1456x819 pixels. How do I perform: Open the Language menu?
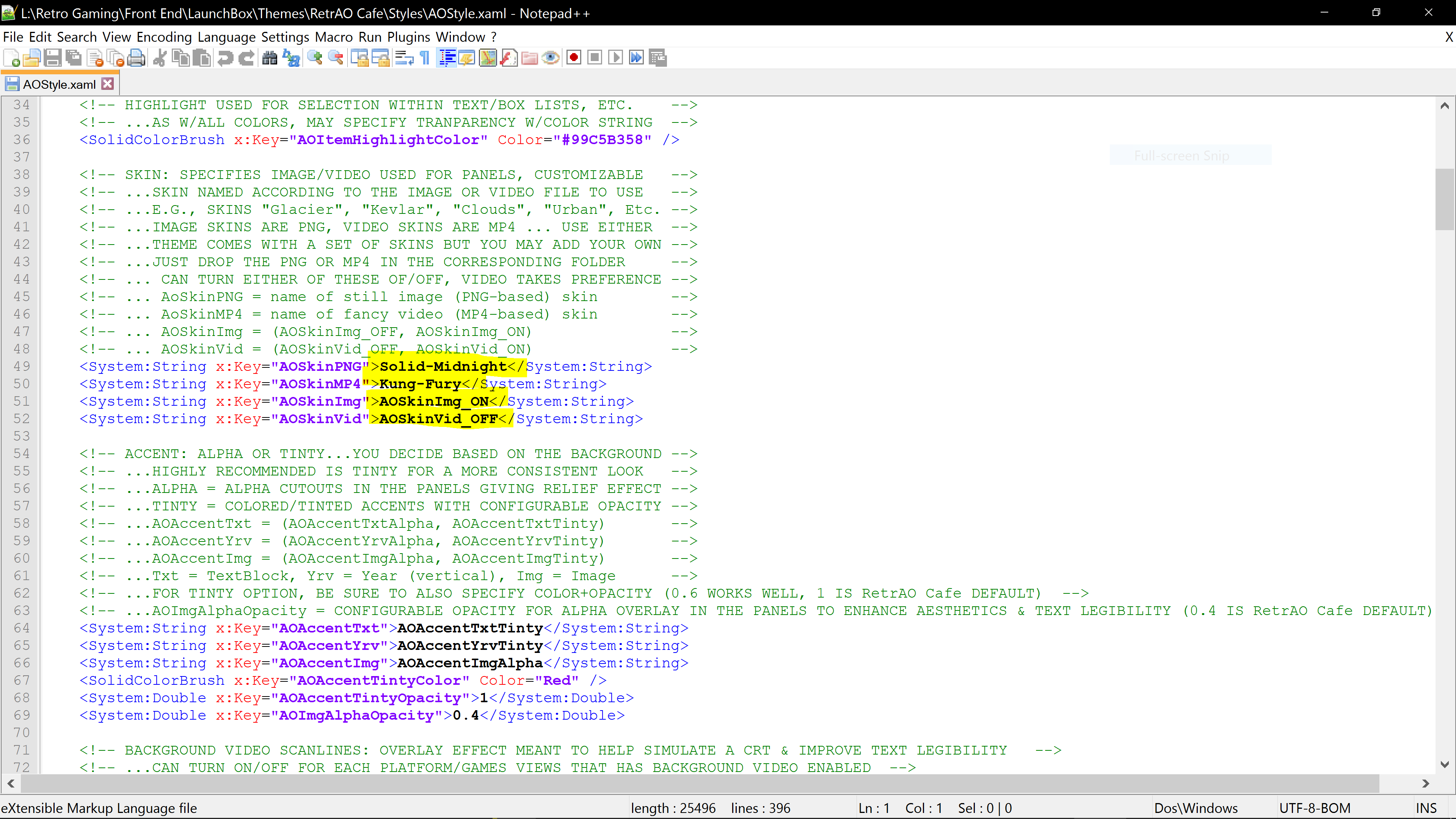click(x=227, y=37)
